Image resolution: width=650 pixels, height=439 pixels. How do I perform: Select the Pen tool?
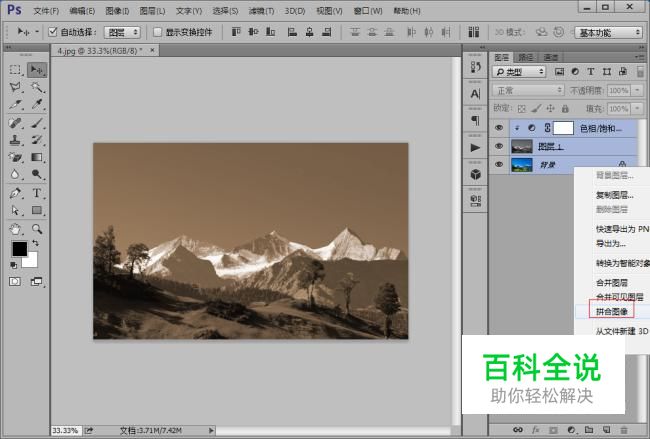15,193
